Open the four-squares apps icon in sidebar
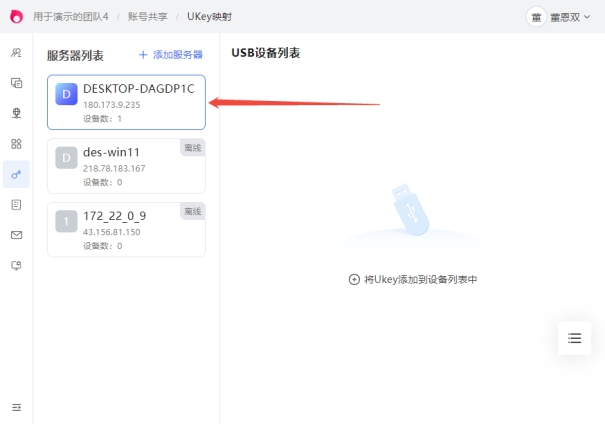605x425 pixels. (x=16, y=144)
